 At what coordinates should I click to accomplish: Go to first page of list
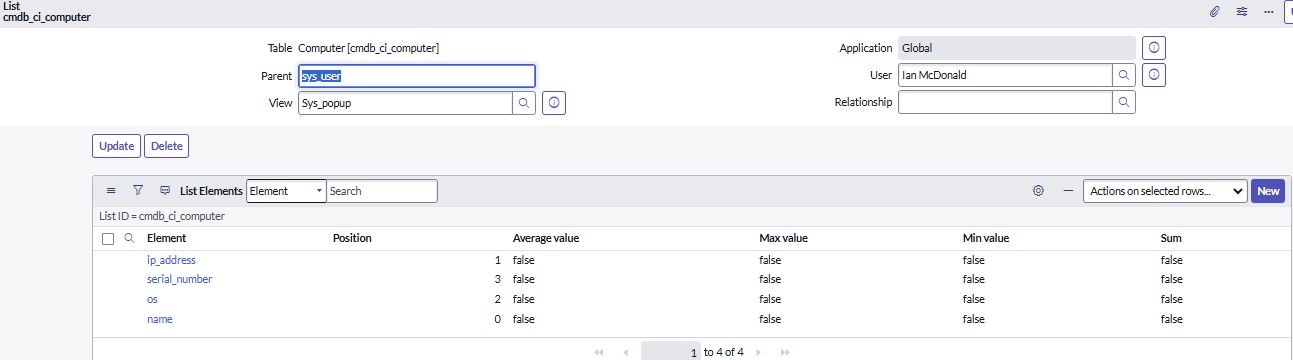point(599,352)
